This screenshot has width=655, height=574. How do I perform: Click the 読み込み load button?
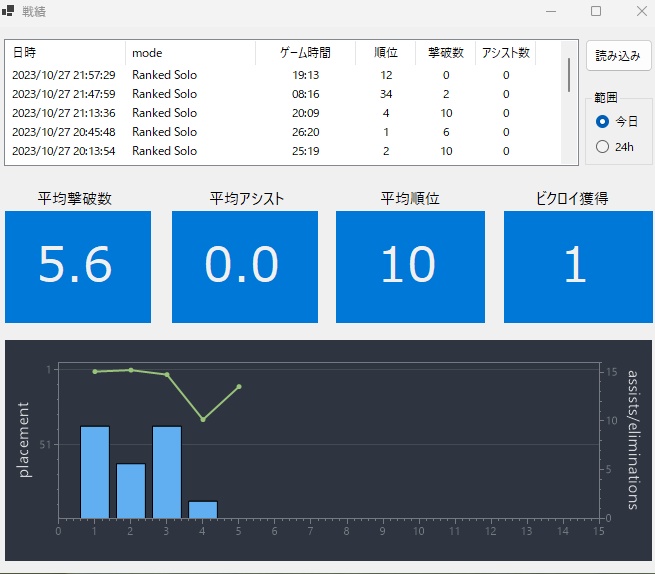coord(618,55)
